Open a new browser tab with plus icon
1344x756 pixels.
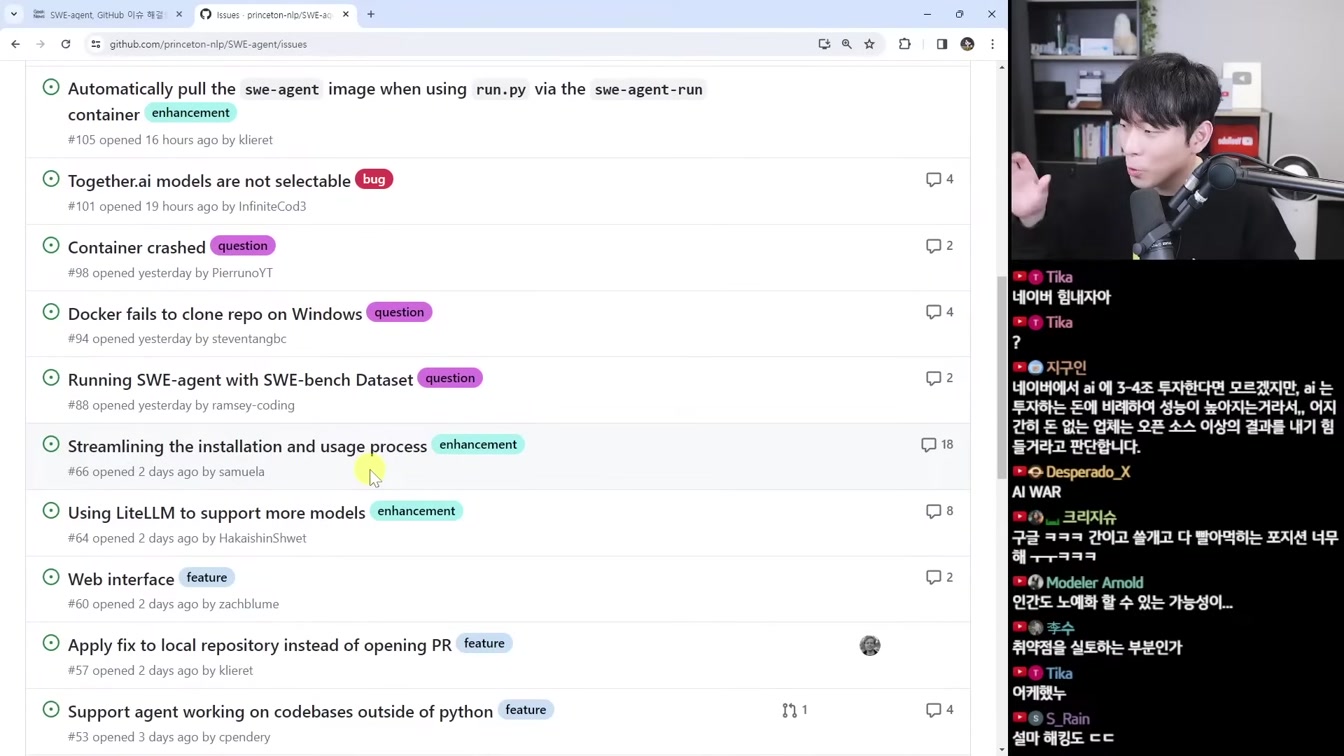tap(371, 14)
